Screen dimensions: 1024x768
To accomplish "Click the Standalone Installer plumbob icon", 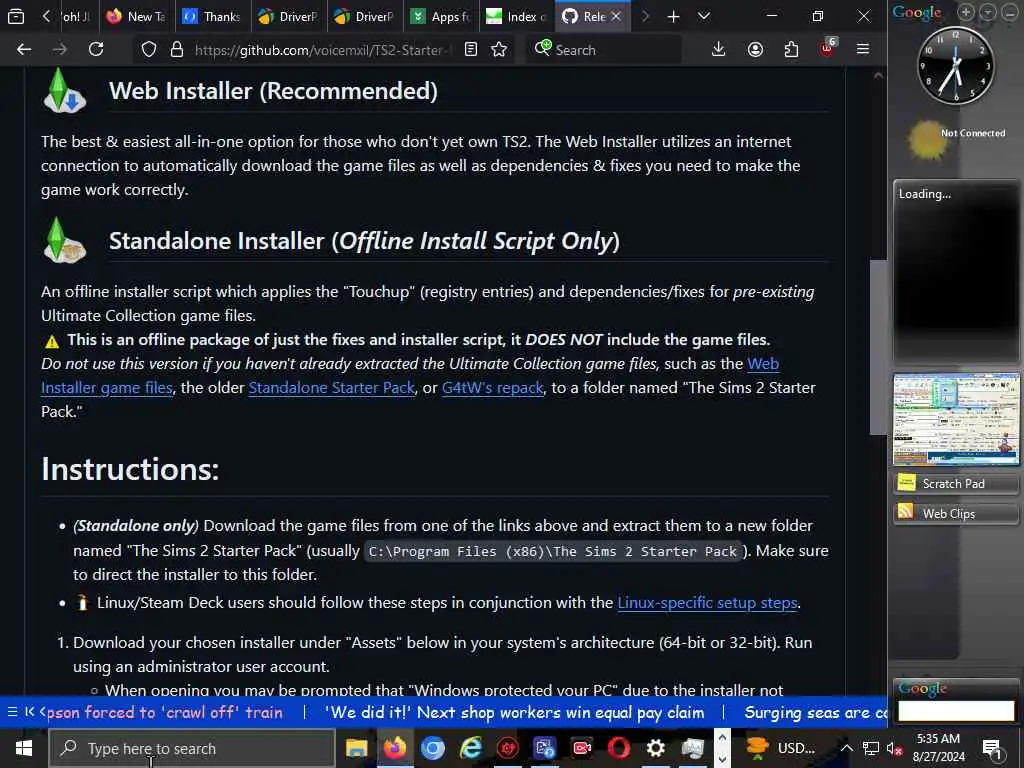I will (64, 240).
